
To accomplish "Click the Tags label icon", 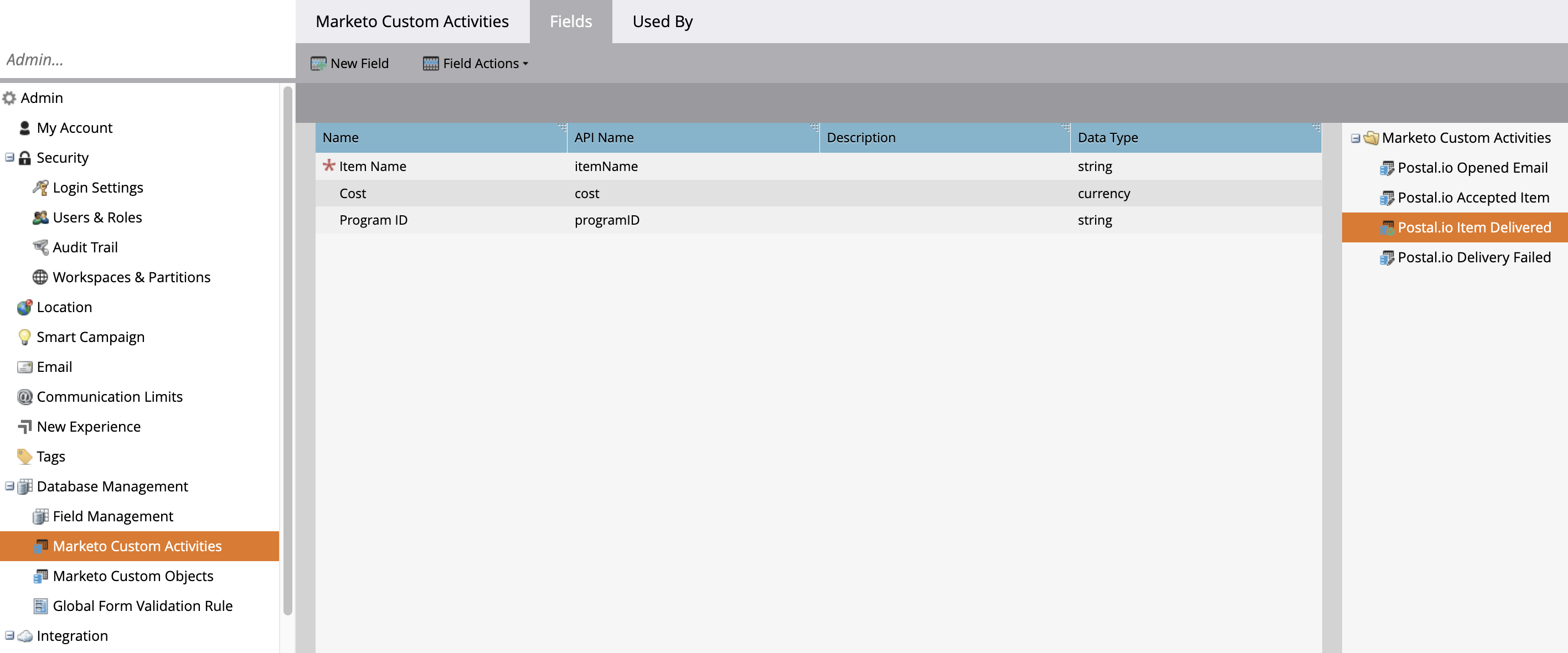I will (24, 457).
